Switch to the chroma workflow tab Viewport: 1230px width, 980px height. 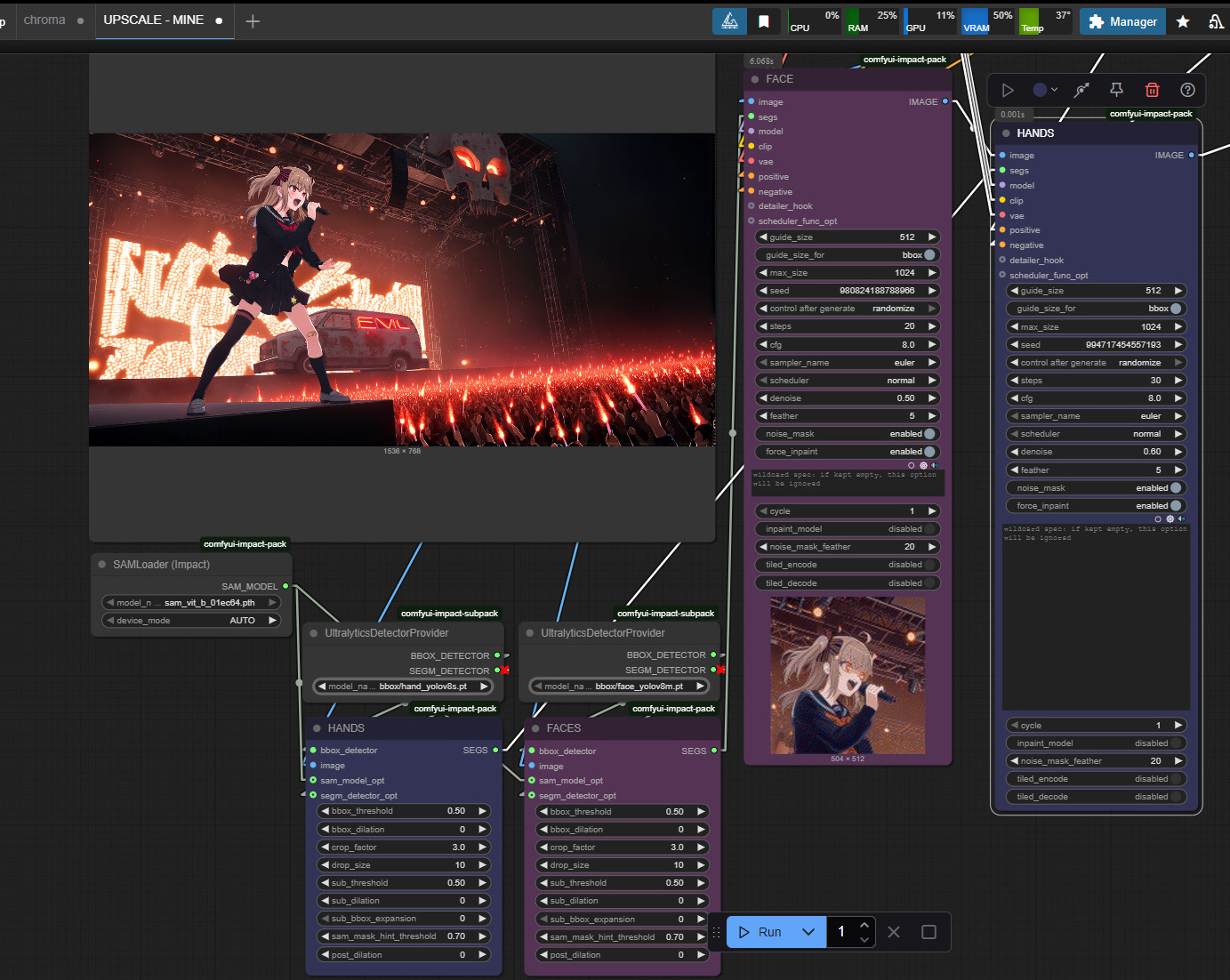[44, 20]
